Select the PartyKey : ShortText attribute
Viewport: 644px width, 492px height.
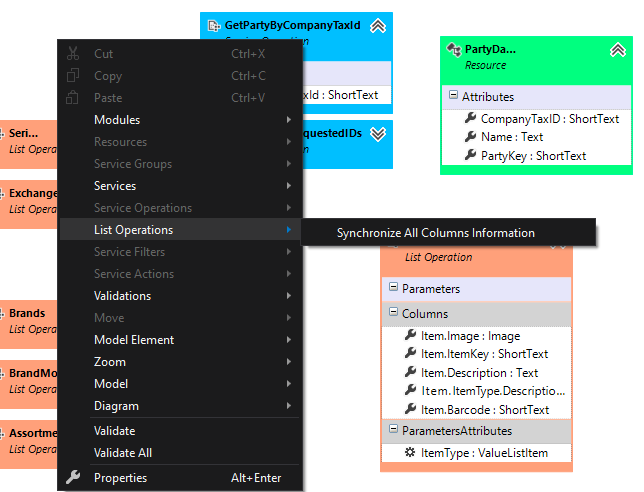pyautogui.click(x=533, y=156)
